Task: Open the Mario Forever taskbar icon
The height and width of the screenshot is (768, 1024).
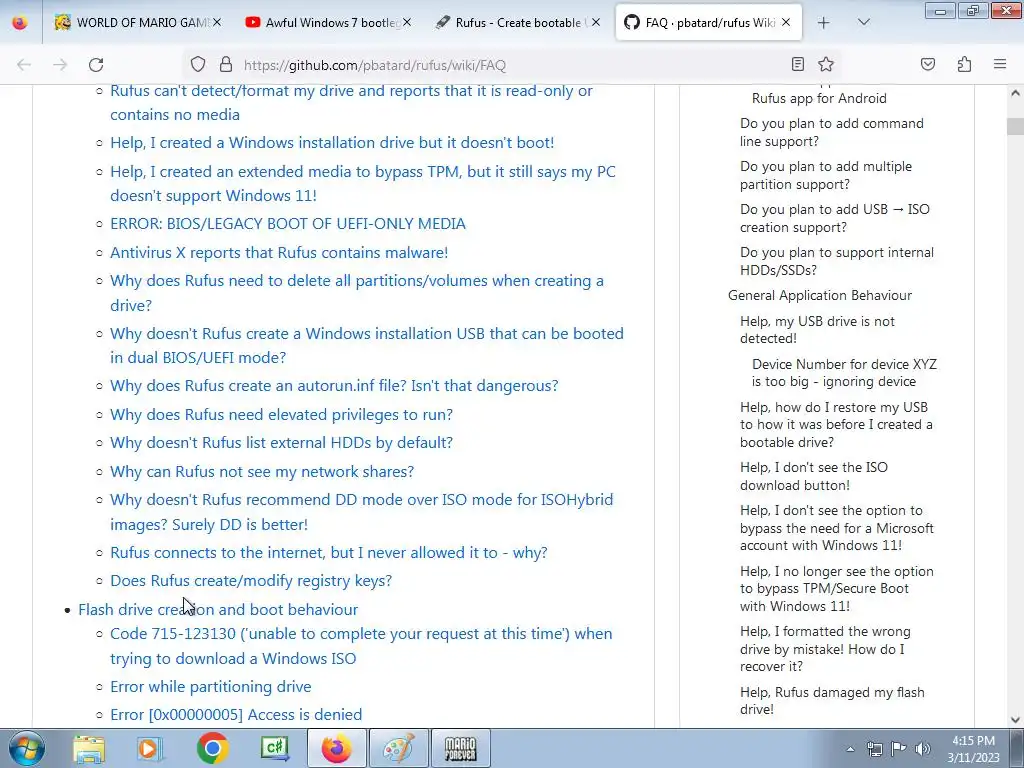Action: click(x=460, y=748)
